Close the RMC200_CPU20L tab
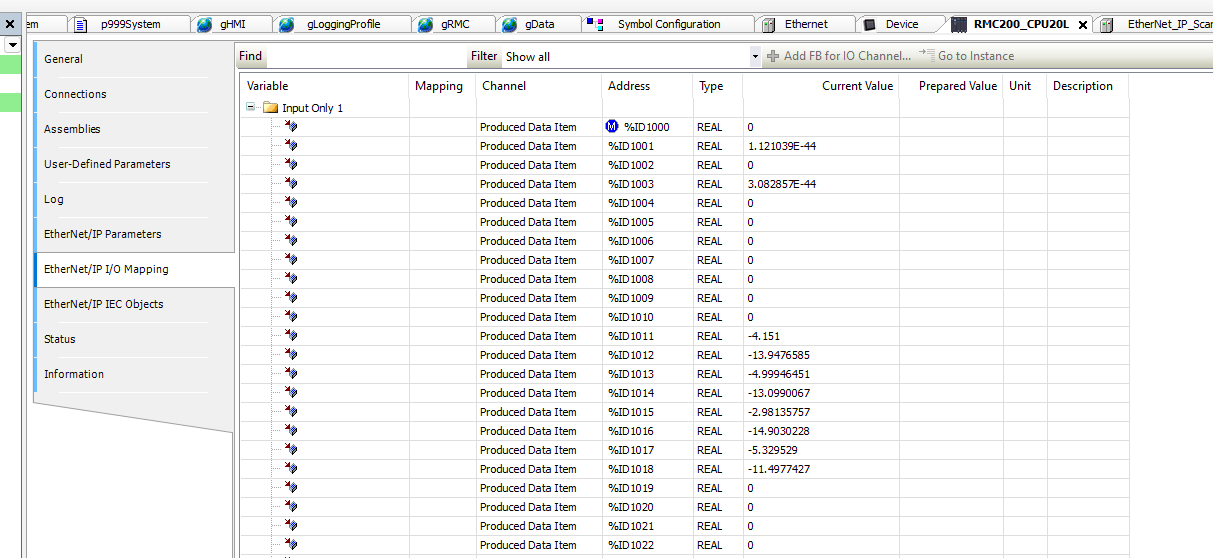1213x558 pixels. [1082, 25]
